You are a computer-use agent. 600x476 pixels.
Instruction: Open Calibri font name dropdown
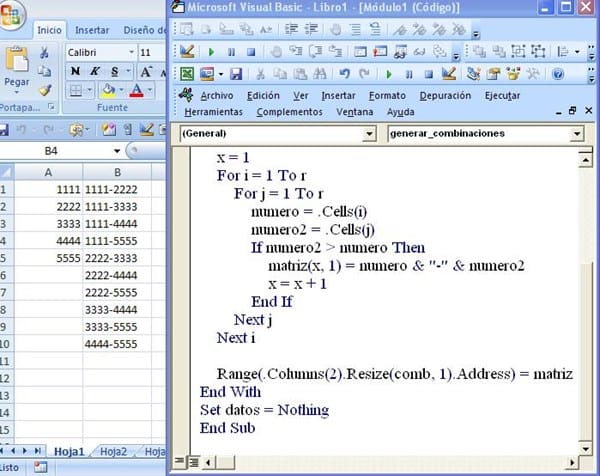(x=131, y=52)
